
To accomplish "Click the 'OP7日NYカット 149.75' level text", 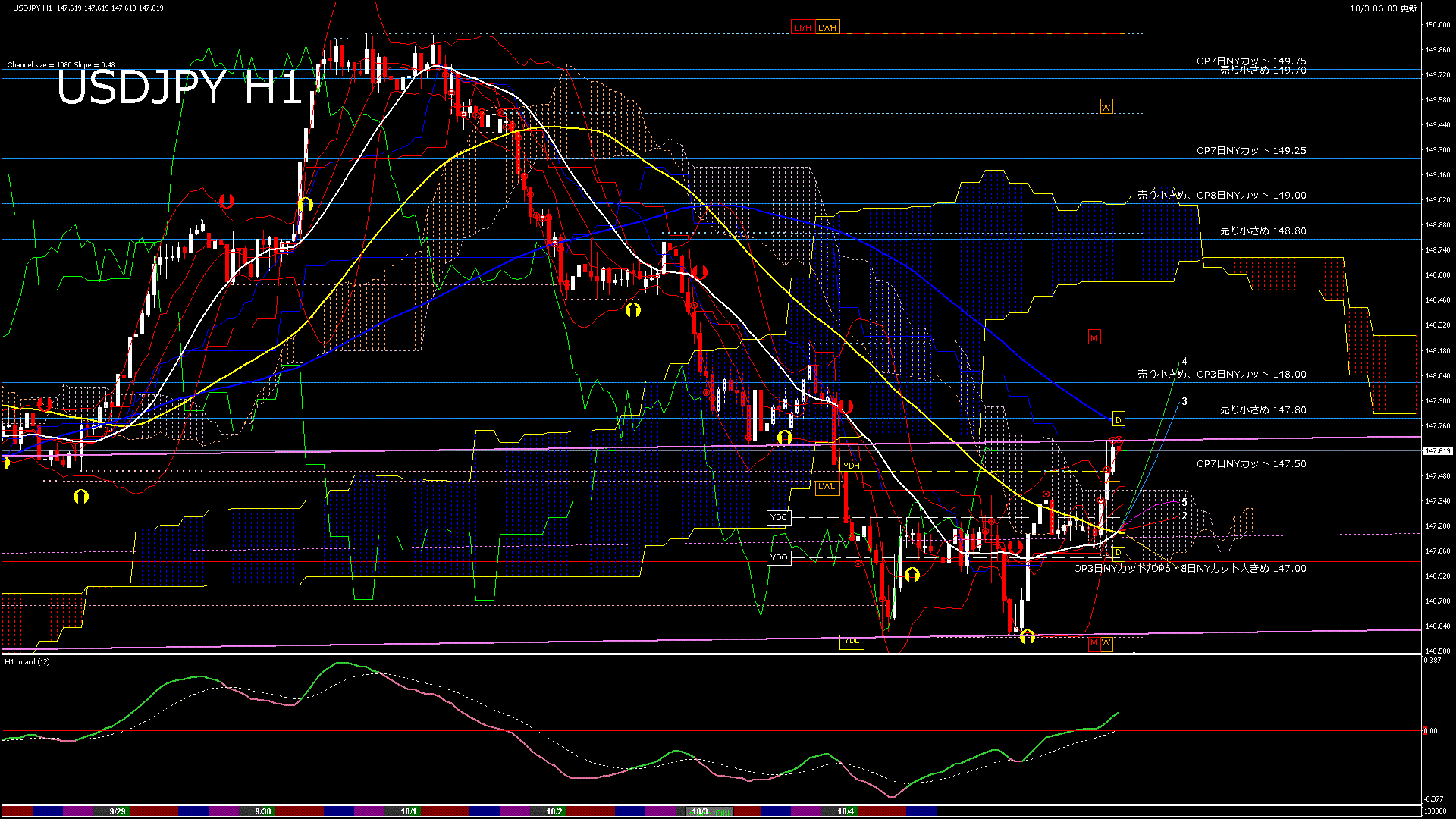I will click(x=1251, y=61).
